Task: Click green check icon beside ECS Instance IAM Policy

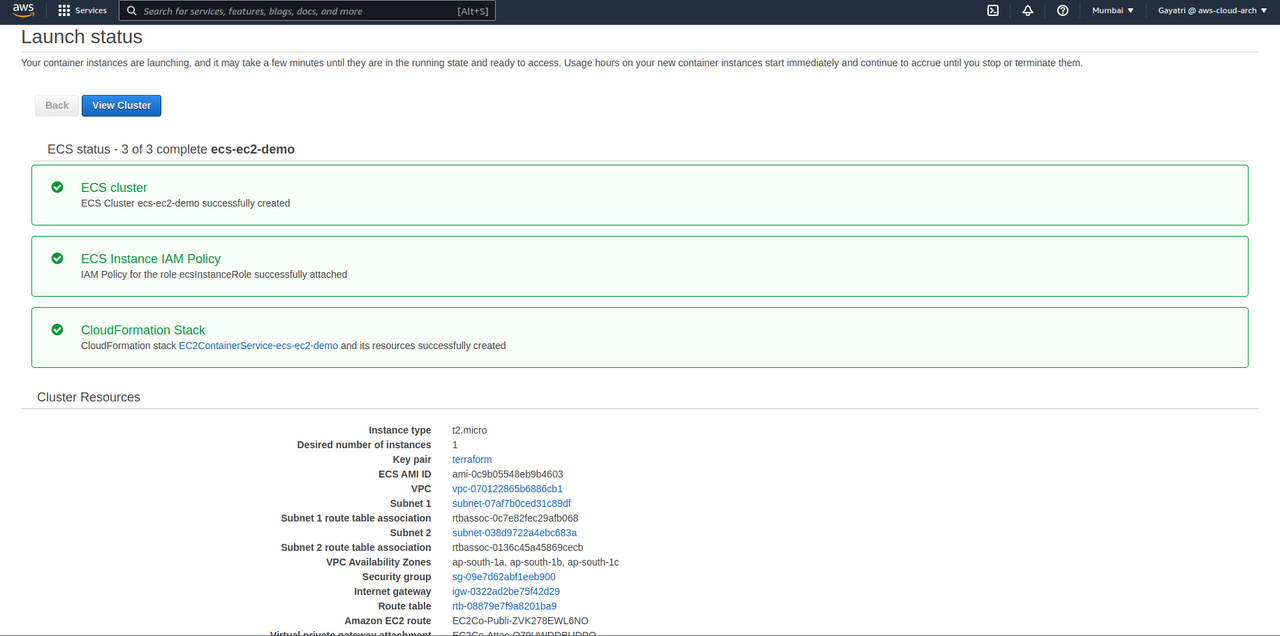Action: [x=58, y=258]
